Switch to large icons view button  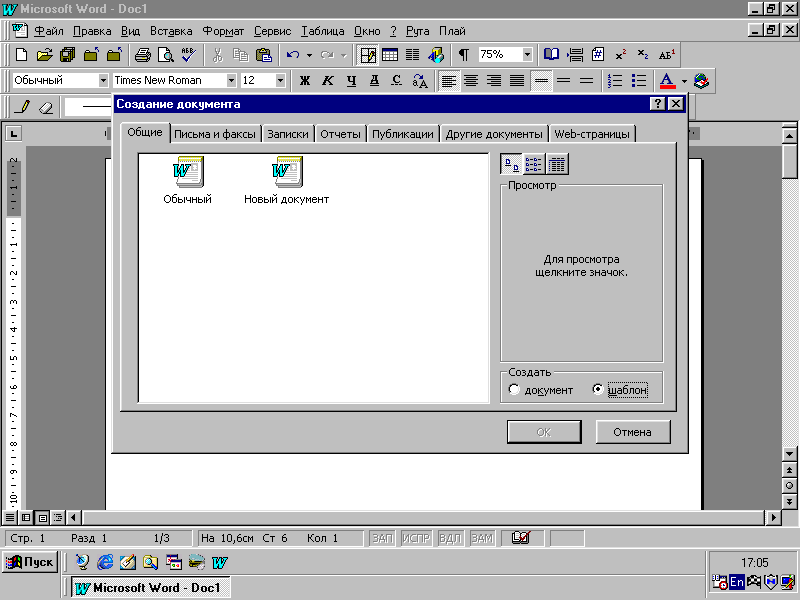(512, 164)
